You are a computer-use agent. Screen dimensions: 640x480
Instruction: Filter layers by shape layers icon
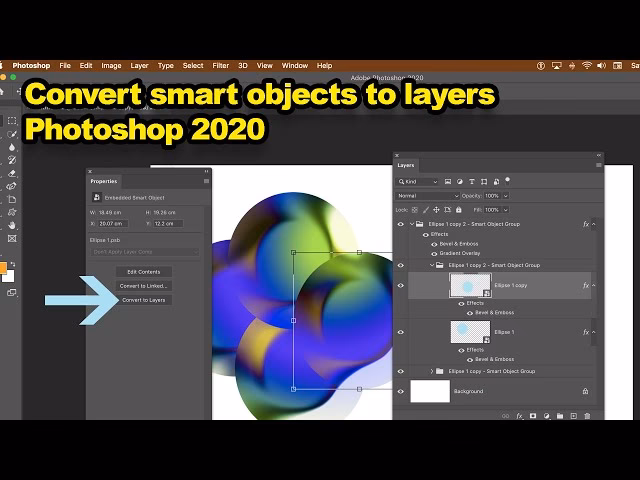(x=484, y=182)
